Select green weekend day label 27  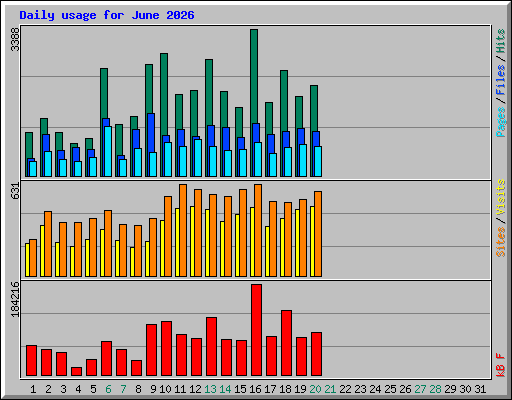click(420, 389)
